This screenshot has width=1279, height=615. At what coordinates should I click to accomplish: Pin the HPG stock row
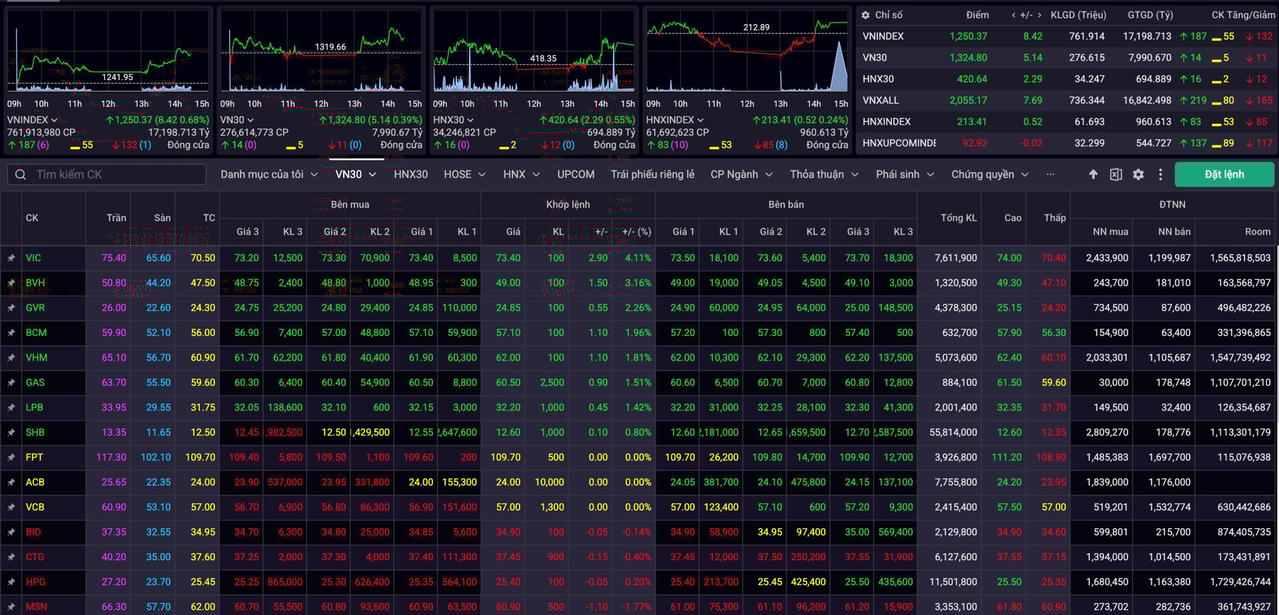(11, 582)
